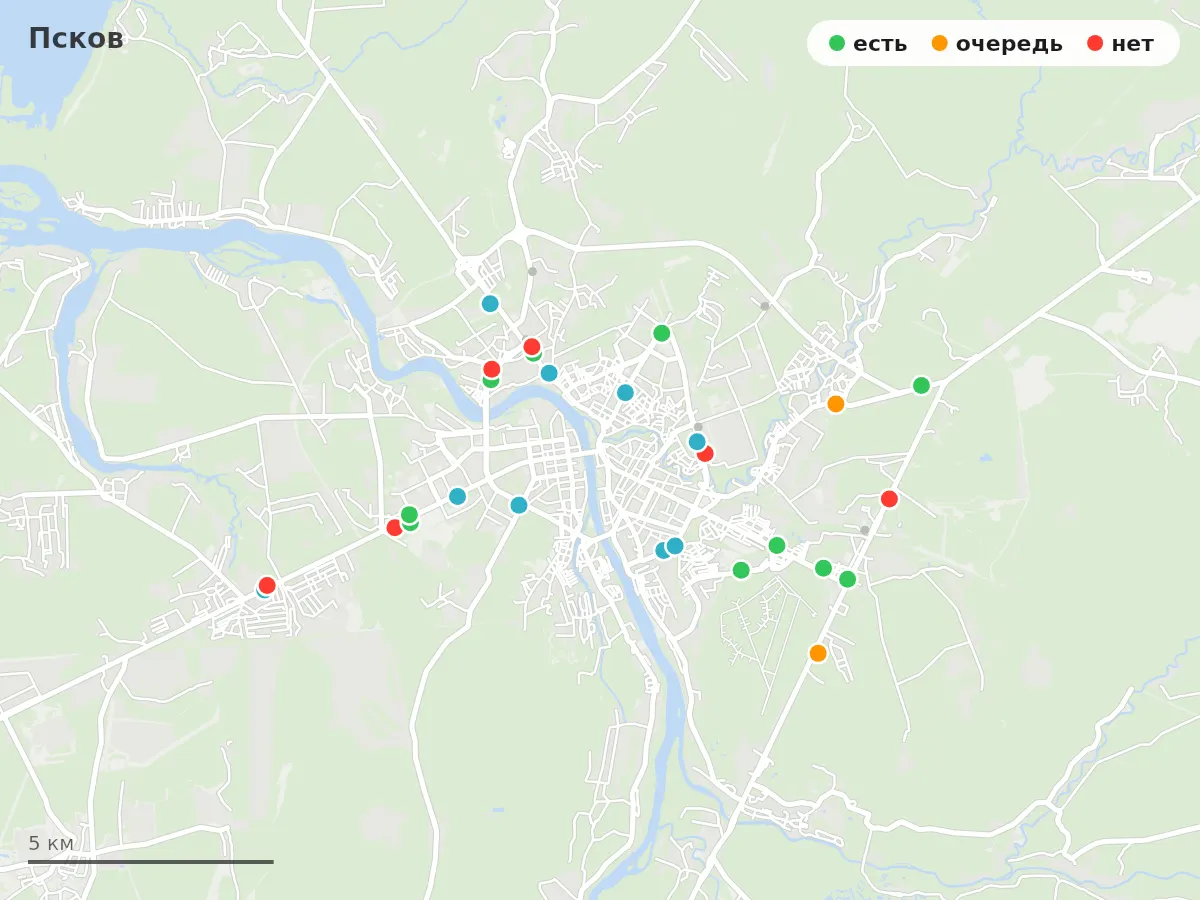Click the lone red marker on the eastern diagonal highway
The height and width of the screenshot is (900, 1200).
coord(889,498)
